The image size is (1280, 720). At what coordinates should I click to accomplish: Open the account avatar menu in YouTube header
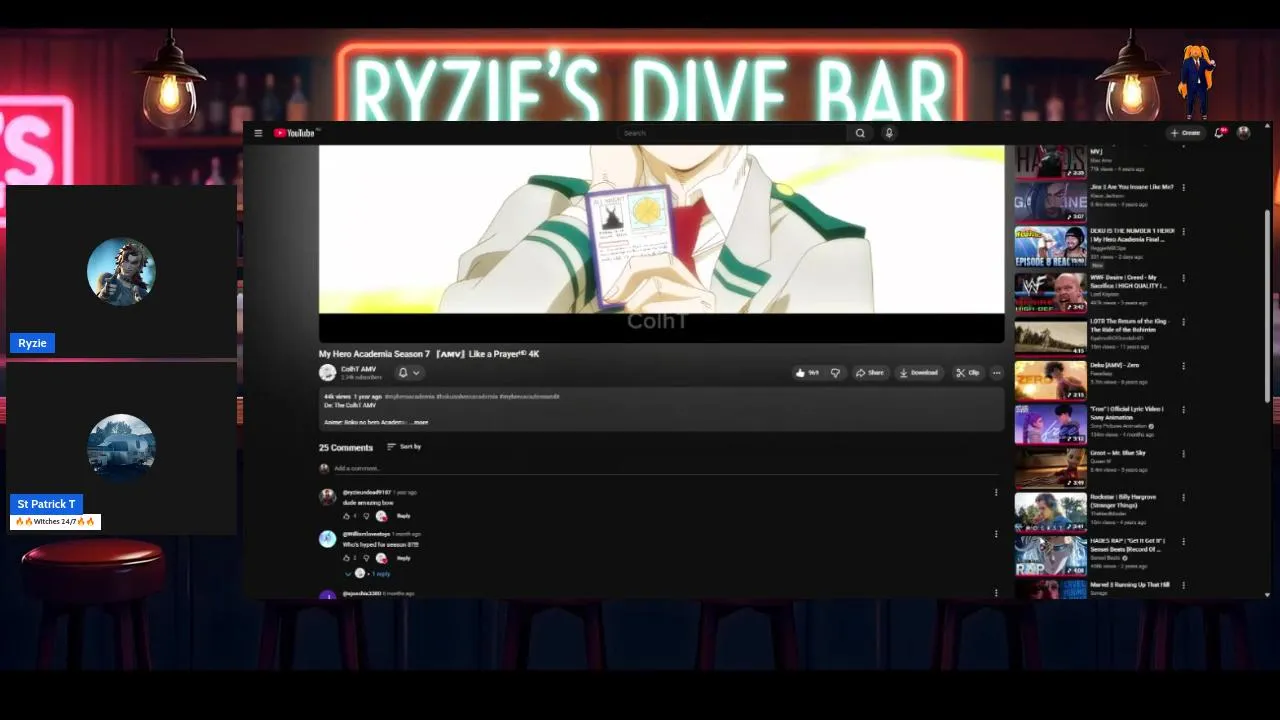pos(1244,133)
